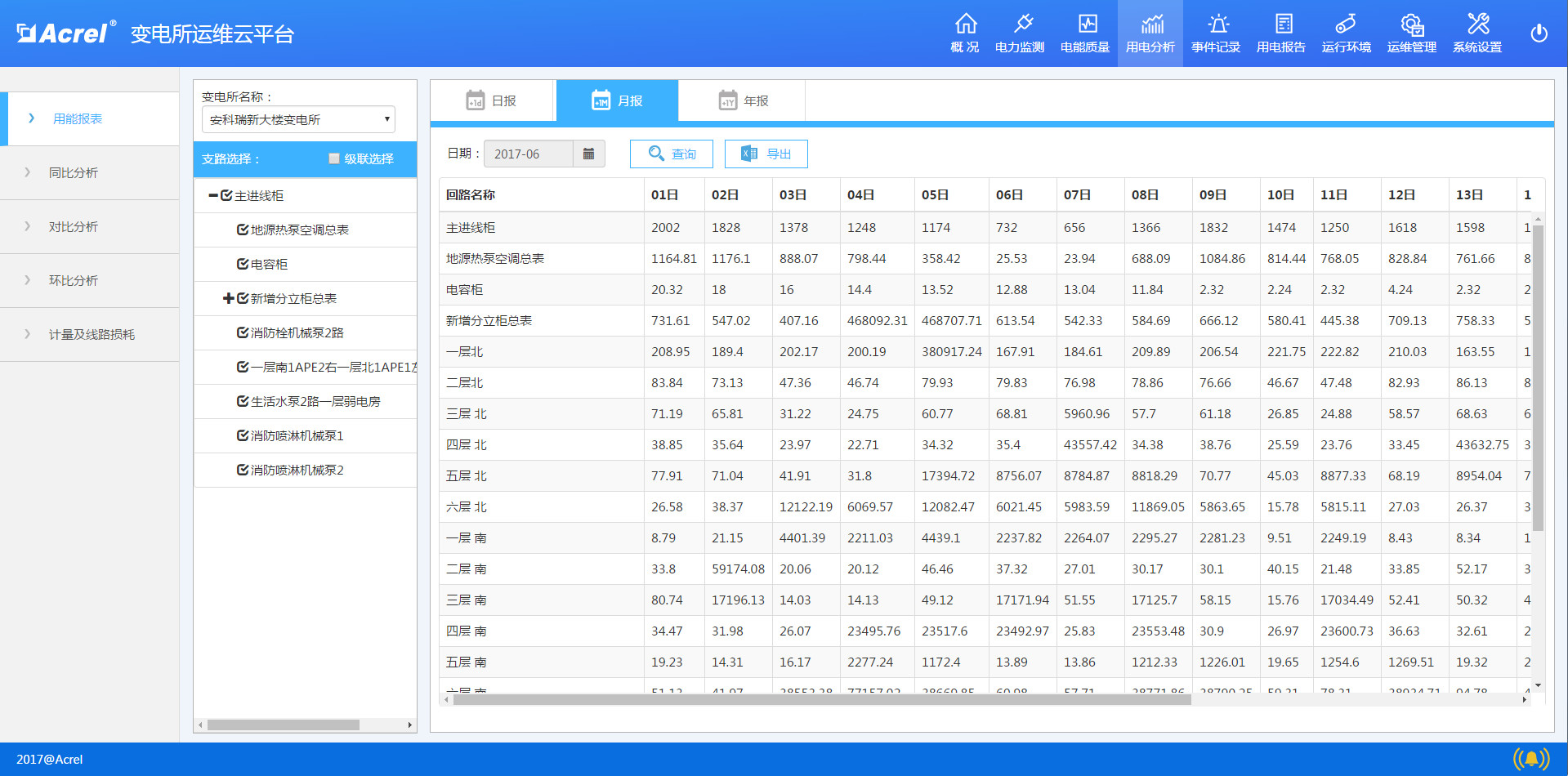This screenshot has width=1568, height=776.
Task: Select the 运行环境 environment icon
Action: click(1346, 33)
